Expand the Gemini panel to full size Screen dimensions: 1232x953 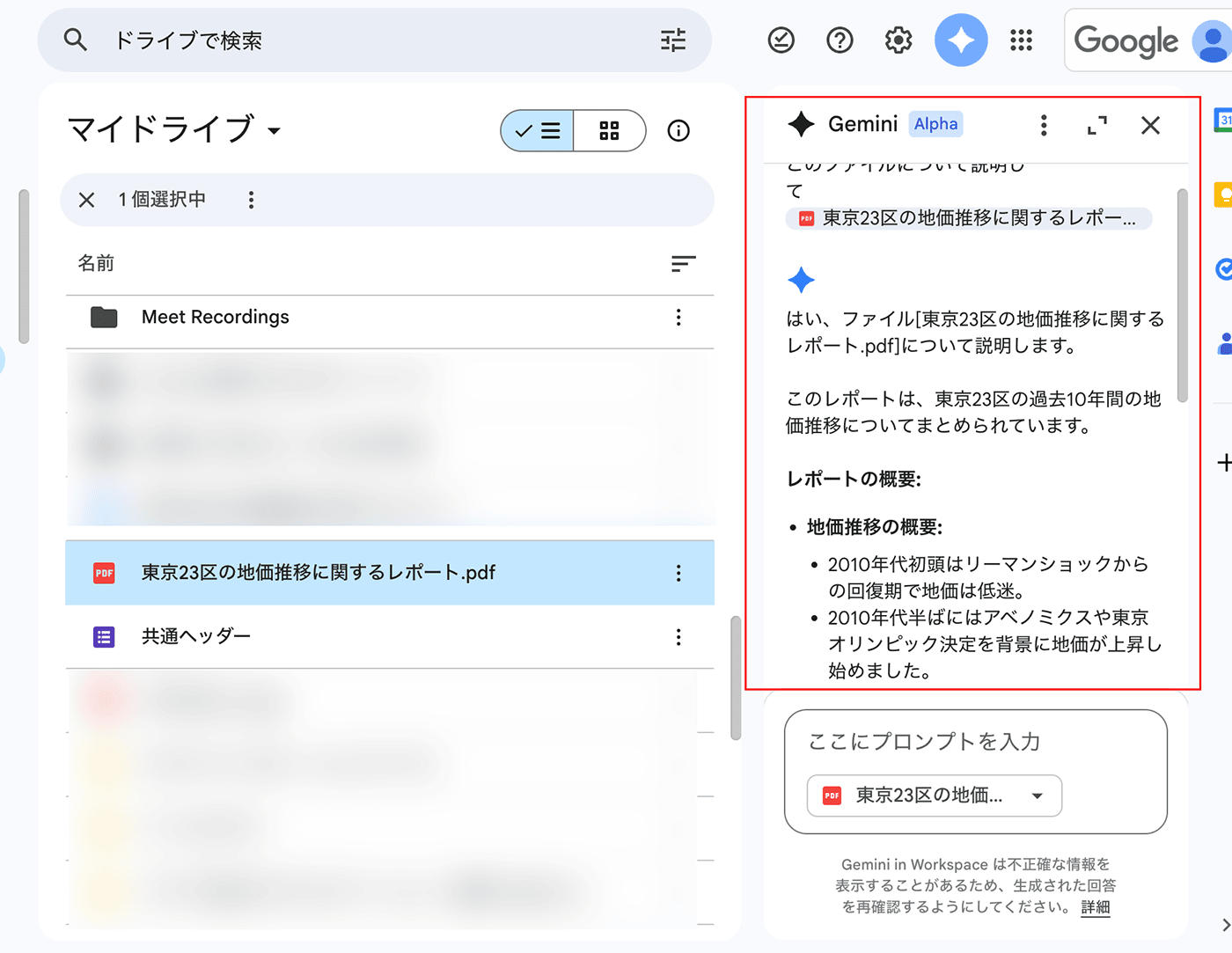1097,125
